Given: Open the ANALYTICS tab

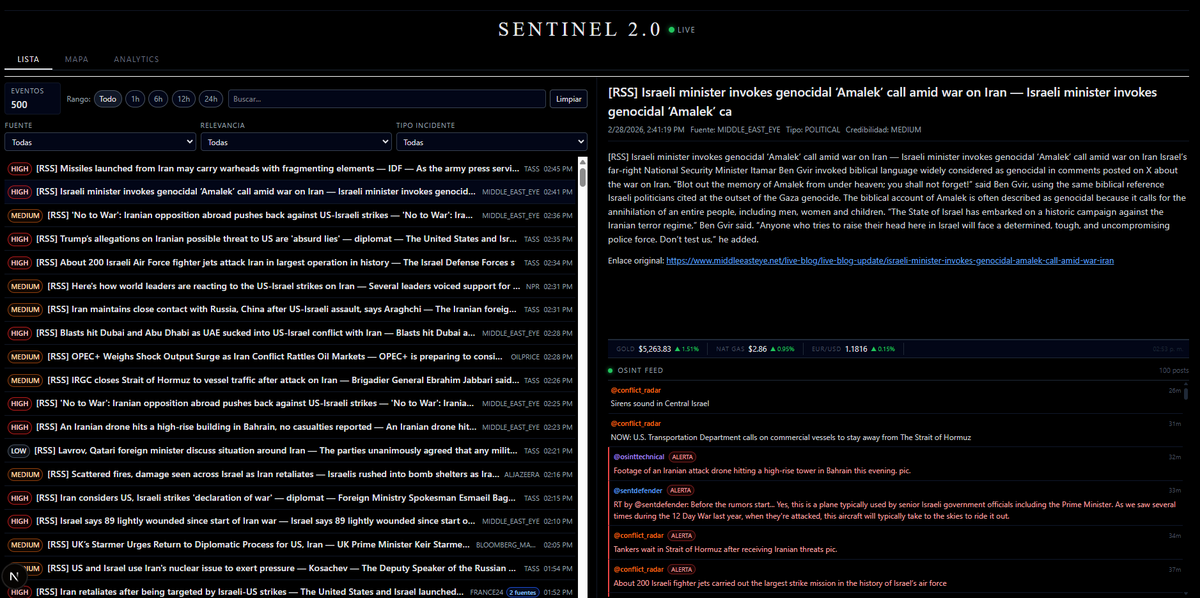Looking at the screenshot, I should tap(136, 59).
